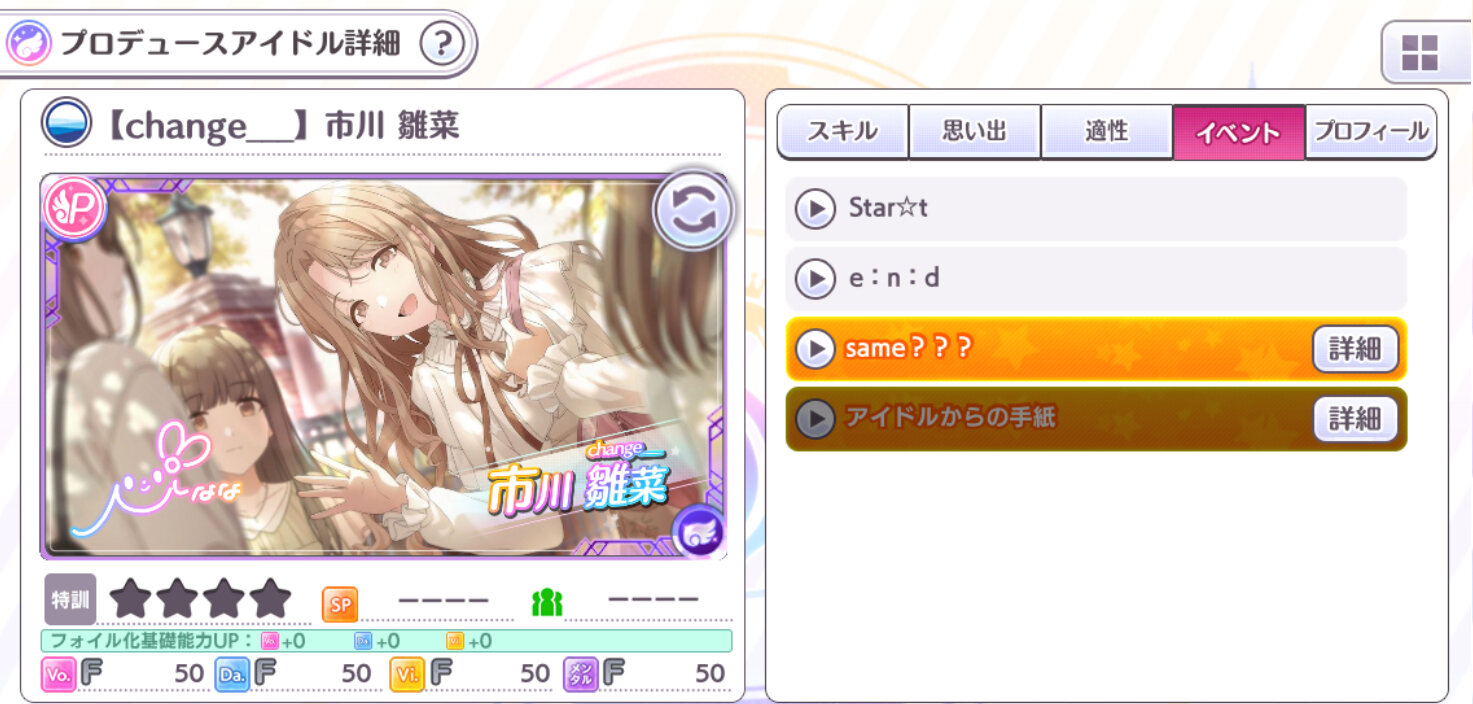Switch to the 思い出 tab
The height and width of the screenshot is (704, 1473).
click(975, 132)
